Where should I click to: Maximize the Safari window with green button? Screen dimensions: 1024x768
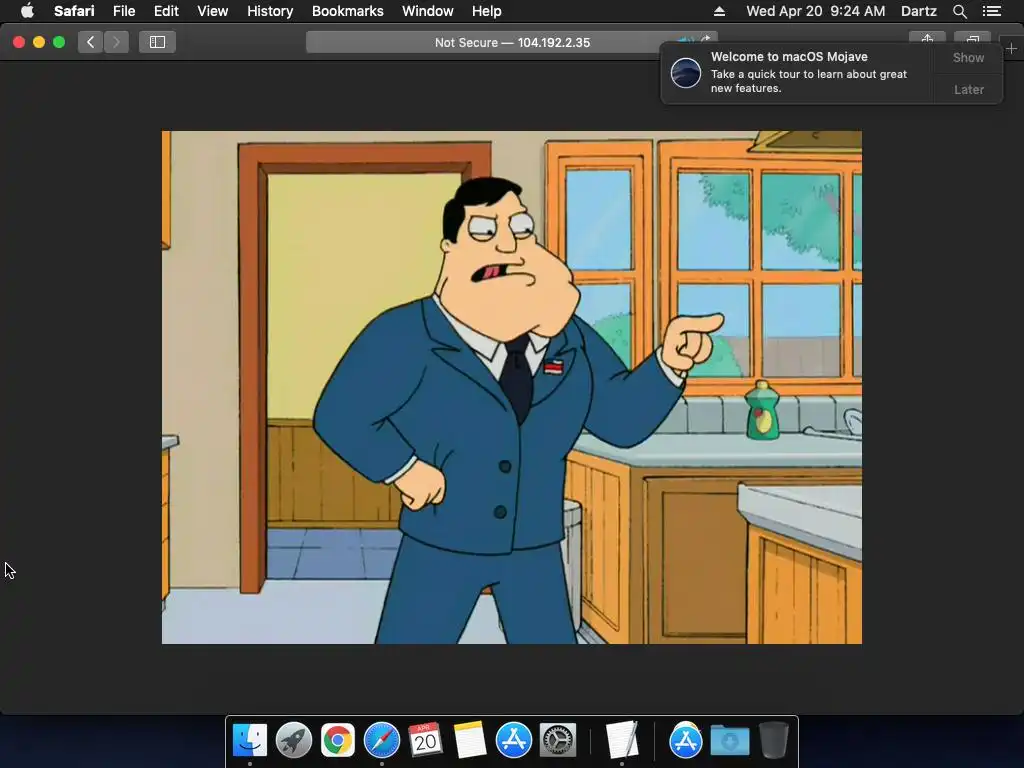59,42
